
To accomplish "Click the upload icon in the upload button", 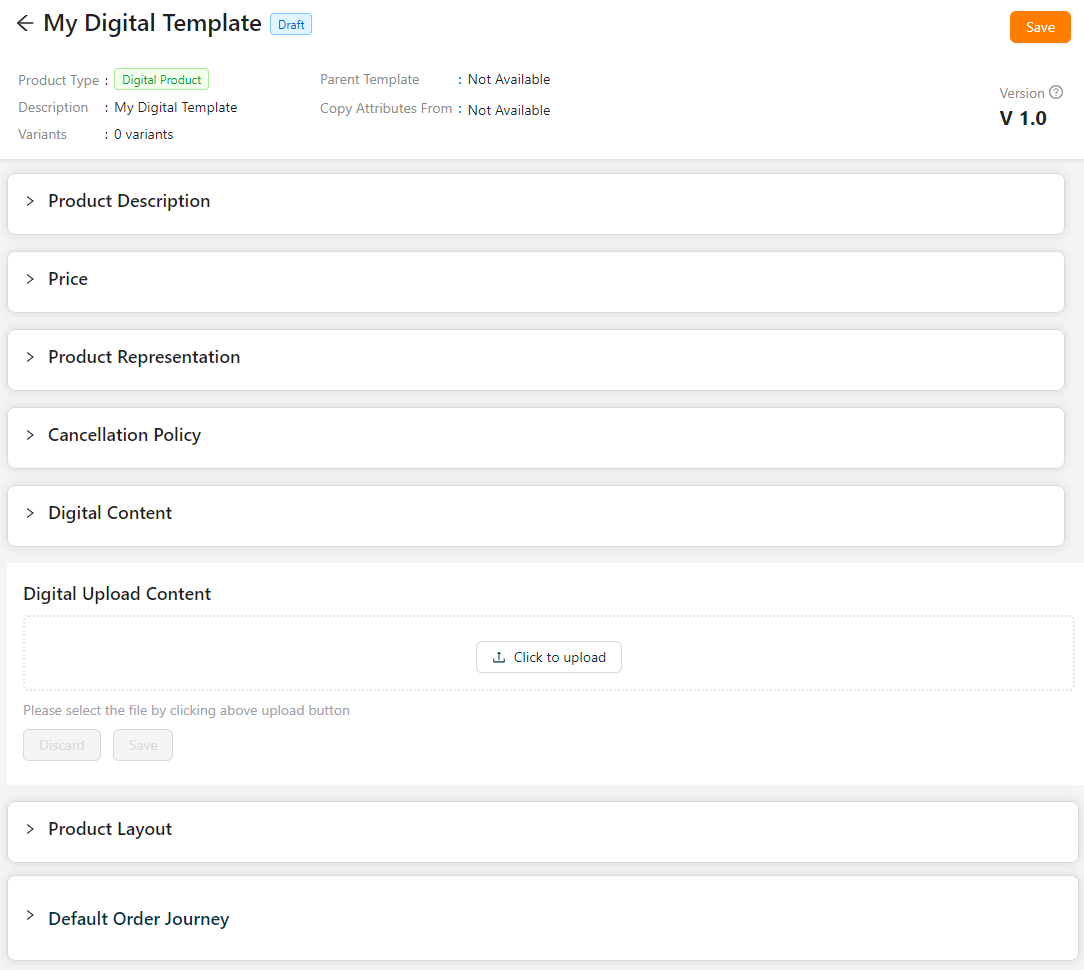I will (499, 657).
